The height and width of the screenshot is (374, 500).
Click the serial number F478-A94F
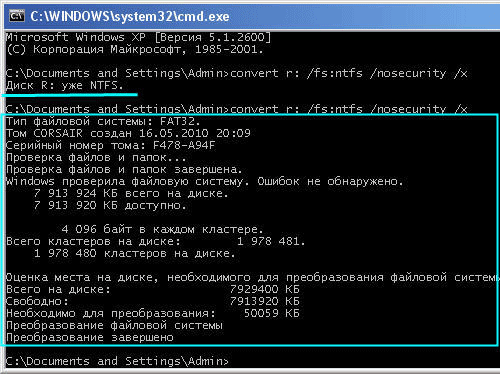click(184, 145)
